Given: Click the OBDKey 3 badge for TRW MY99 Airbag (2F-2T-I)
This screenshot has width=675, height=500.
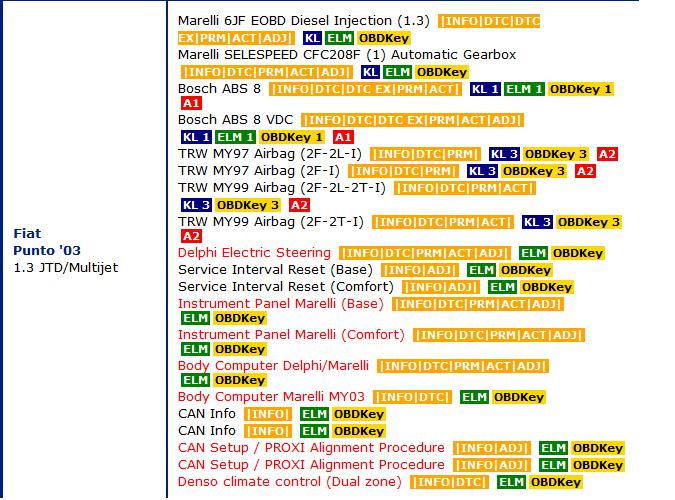Looking at the screenshot, I should (589, 221).
